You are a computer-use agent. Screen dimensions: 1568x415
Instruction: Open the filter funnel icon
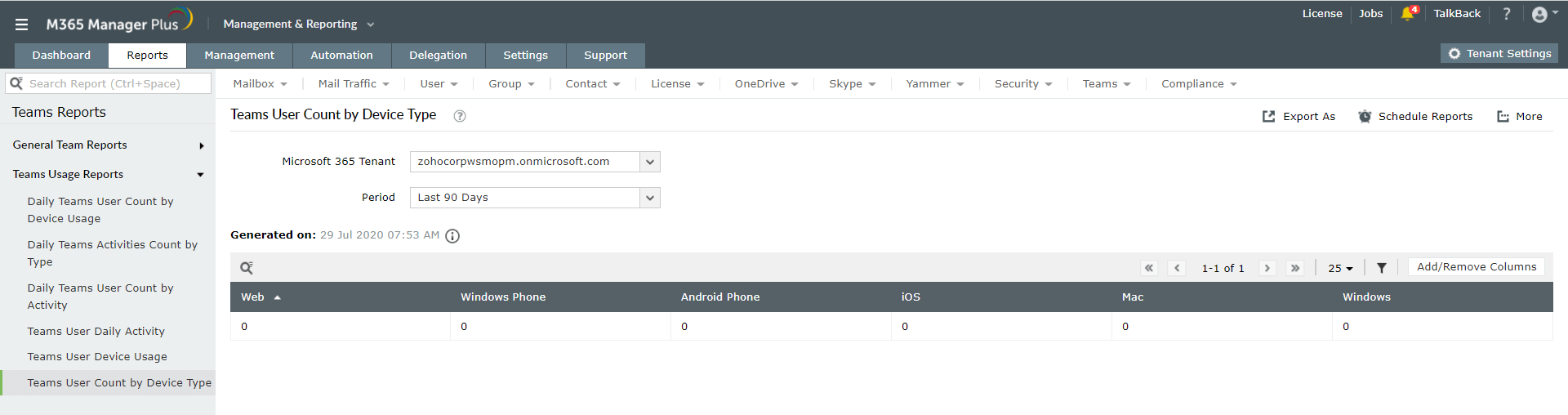(1382, 268)
